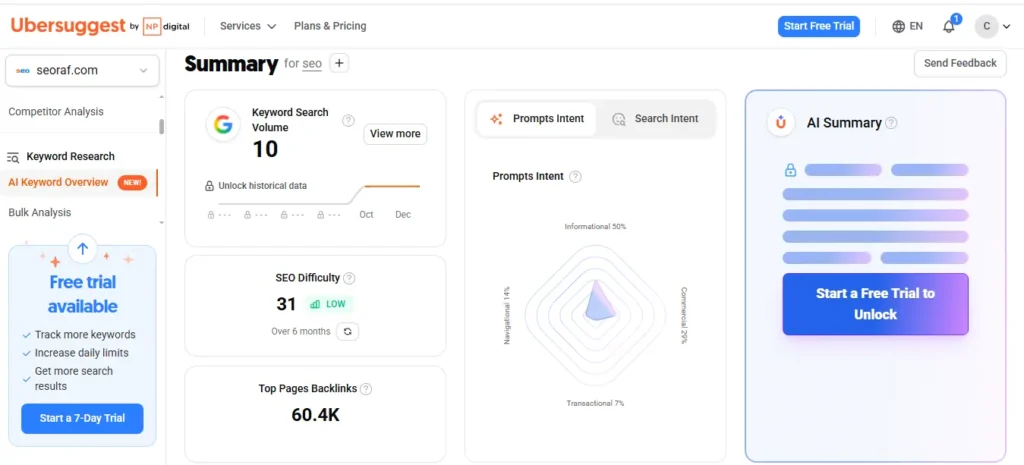1024x465 pixels.
Task: Open AI Keyword Overview
Action: click(x=58, y=182)
